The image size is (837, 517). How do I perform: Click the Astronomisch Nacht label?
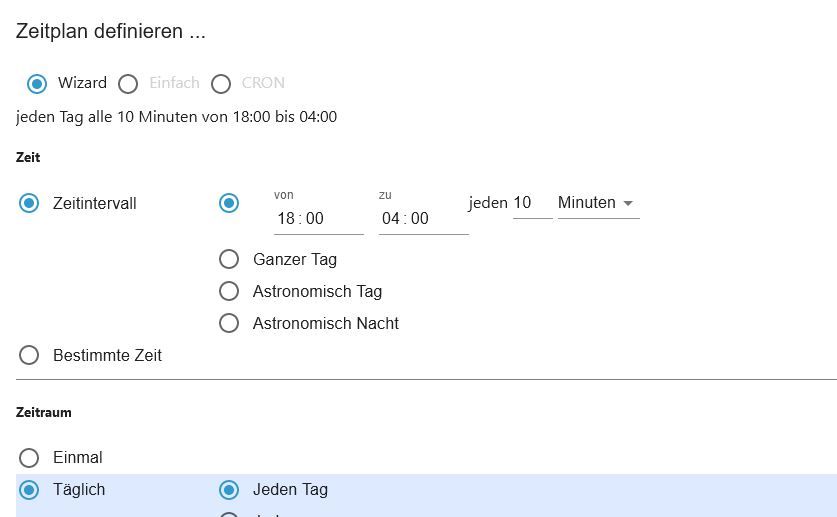[x=325, y=323]
